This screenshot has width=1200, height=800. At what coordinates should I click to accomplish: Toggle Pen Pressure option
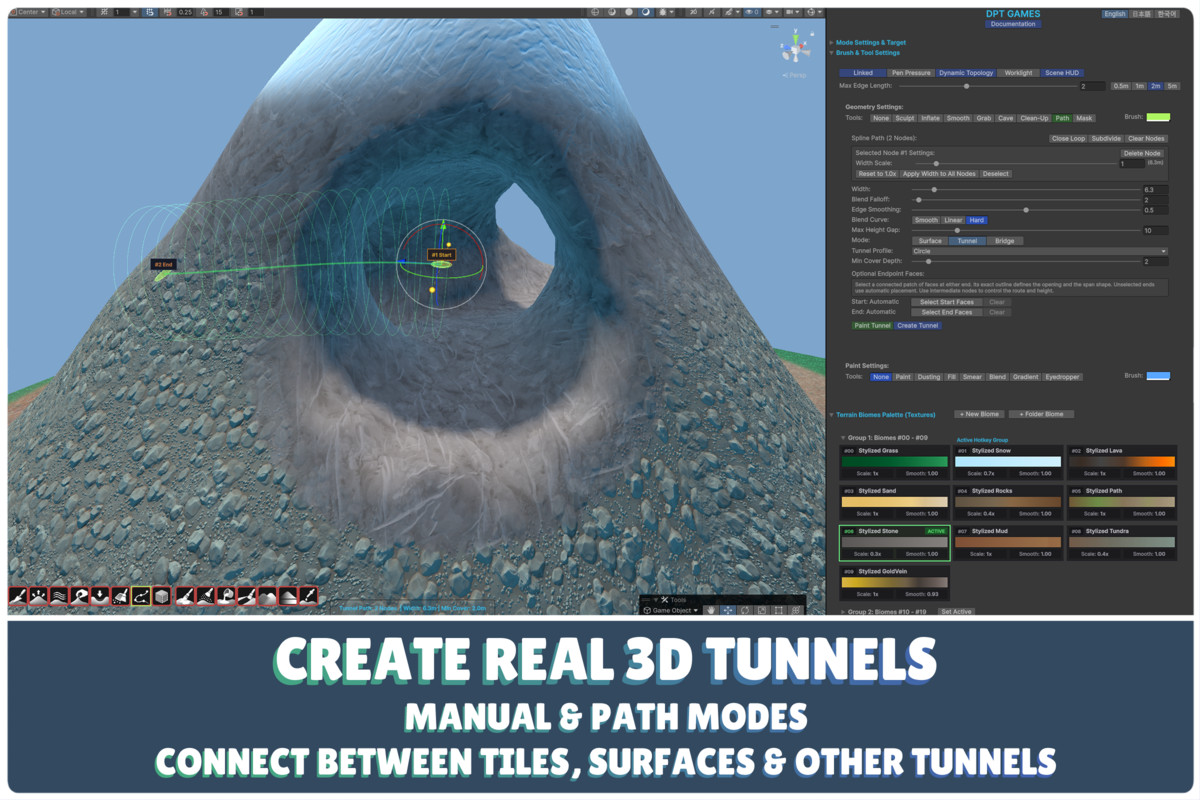(911, 73)
